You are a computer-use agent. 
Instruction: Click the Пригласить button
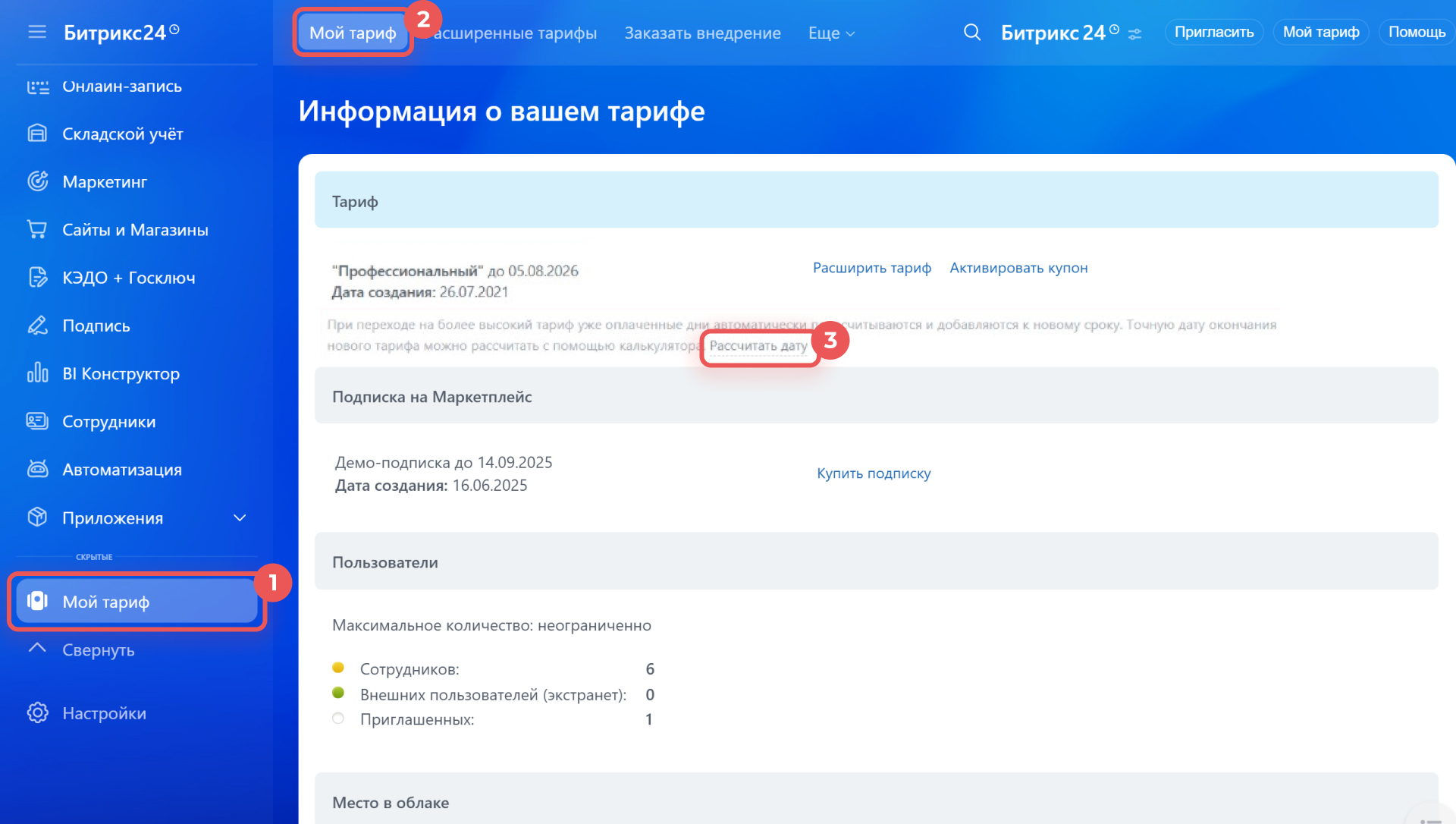1214,32
